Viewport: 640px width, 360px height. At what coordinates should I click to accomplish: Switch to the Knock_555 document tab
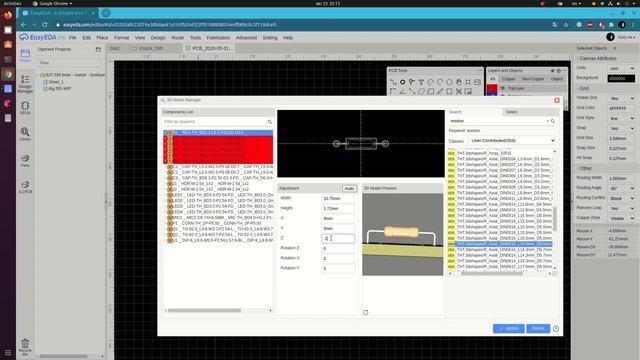151,48
